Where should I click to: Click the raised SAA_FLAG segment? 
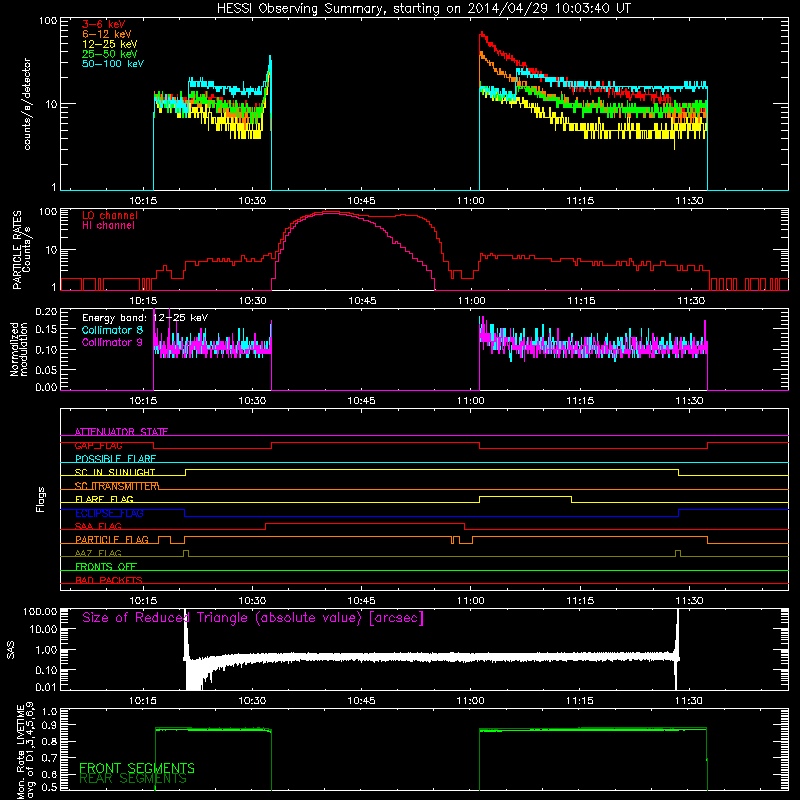365,524
